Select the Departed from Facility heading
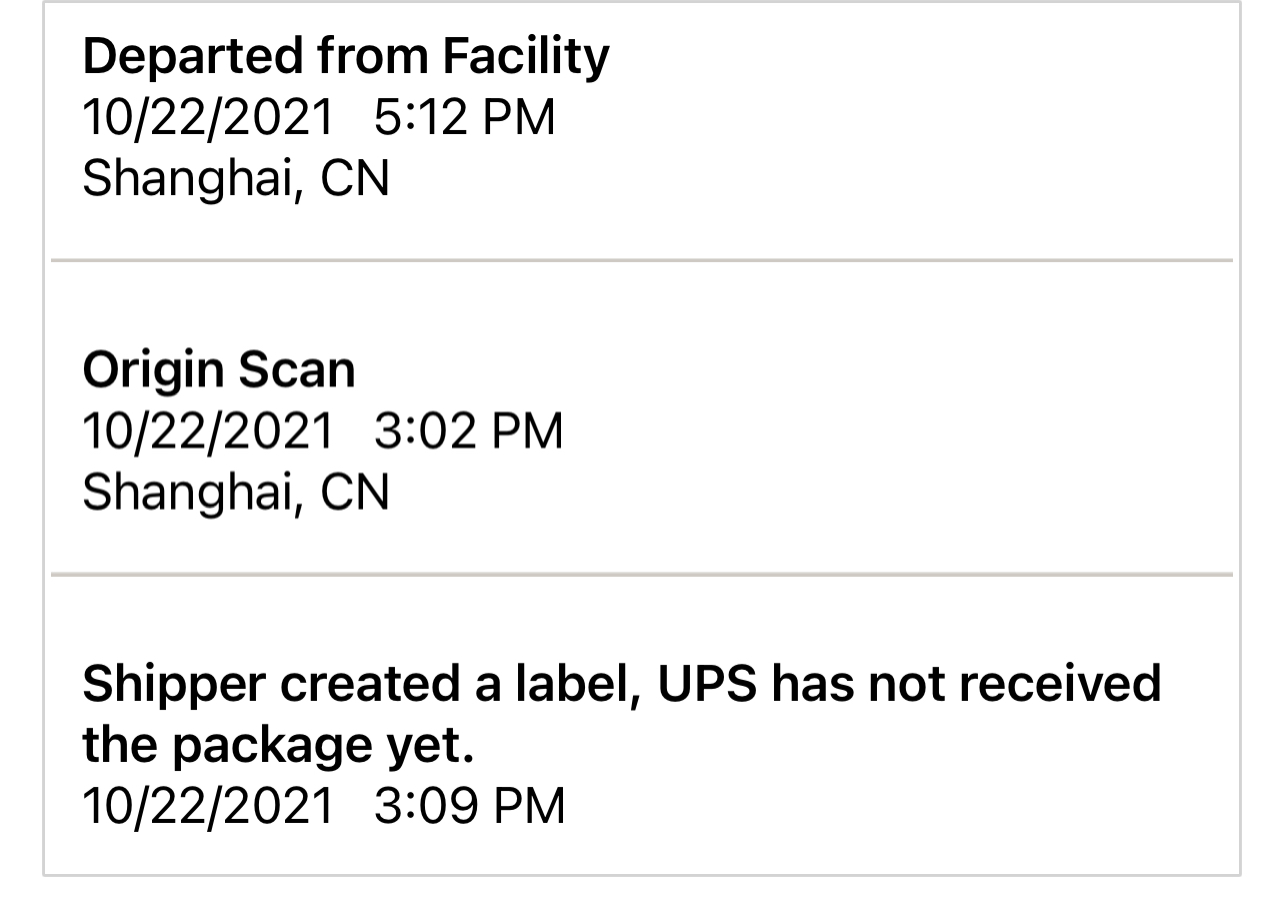1284x903 pixels. [x=345, y=57]
